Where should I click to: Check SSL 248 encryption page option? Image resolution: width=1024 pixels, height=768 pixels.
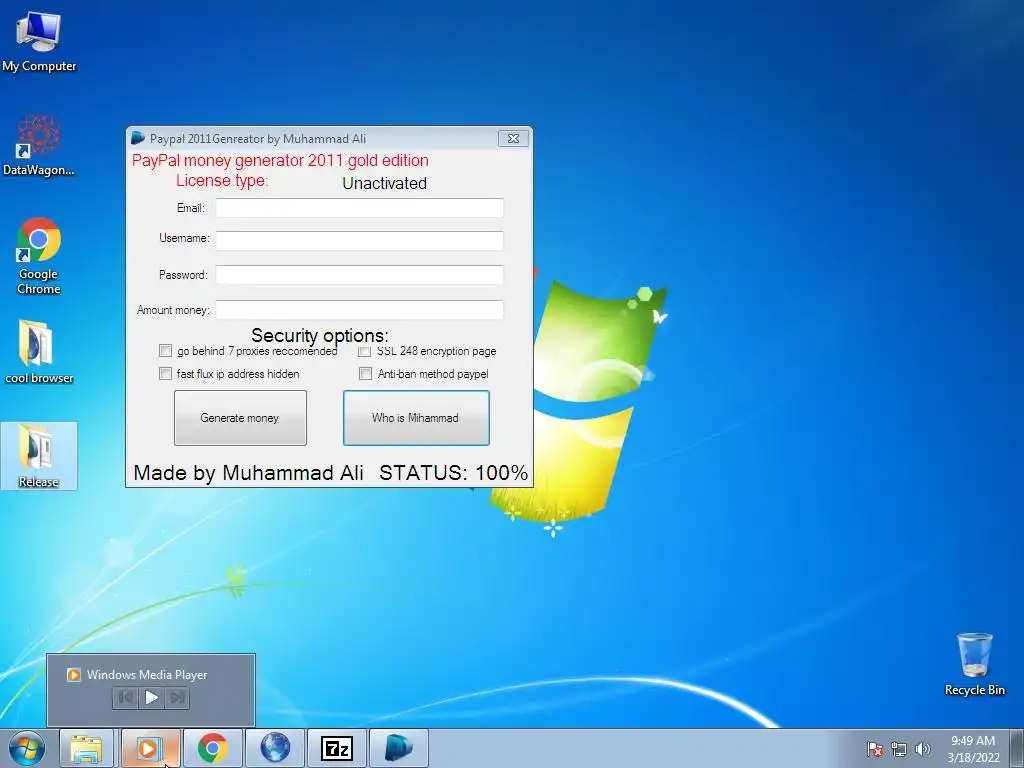pos(364,351)
